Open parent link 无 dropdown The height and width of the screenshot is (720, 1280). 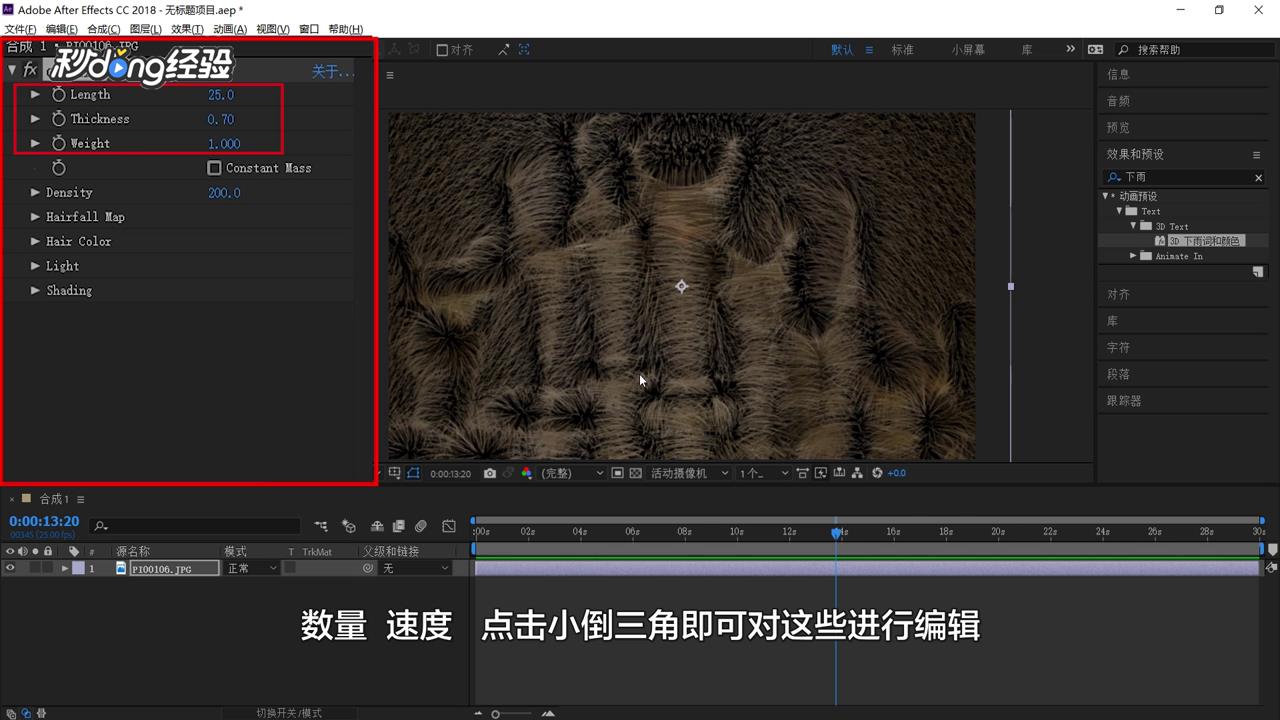click(416, 568)
